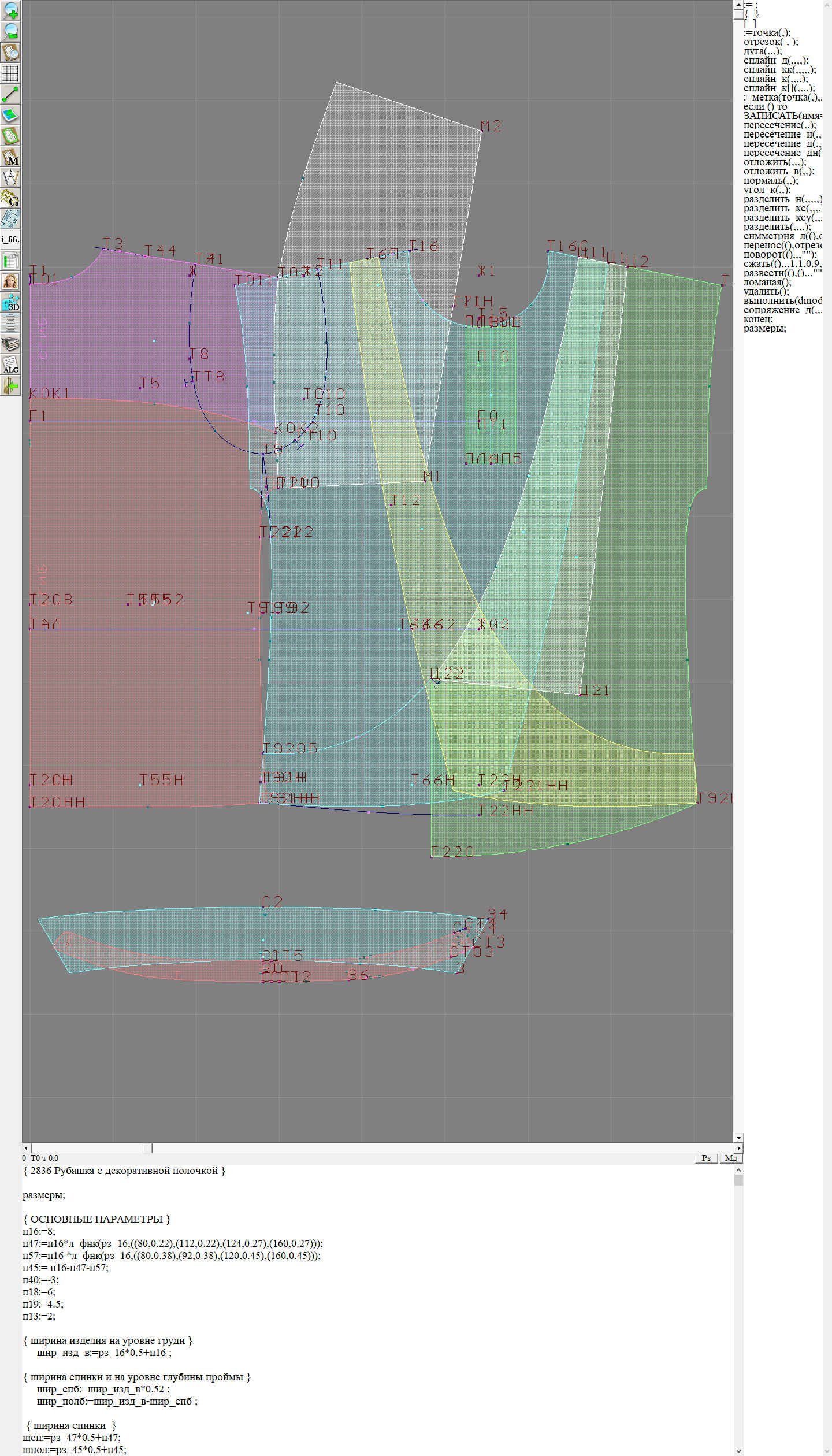The height and width of the screenshot is (1456, 832).
Task: Select the line segment tool icon
Action: click(10, 94)
